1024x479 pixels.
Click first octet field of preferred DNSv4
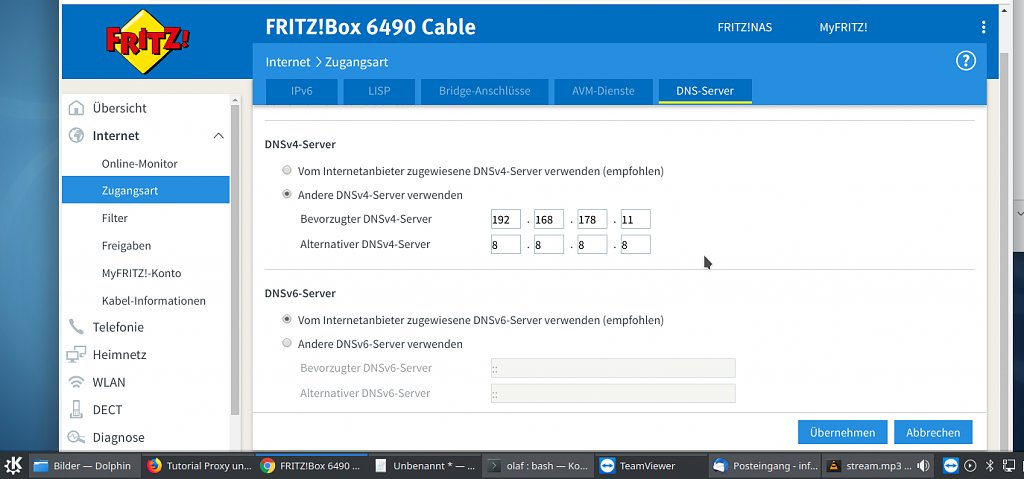(505, 220)
